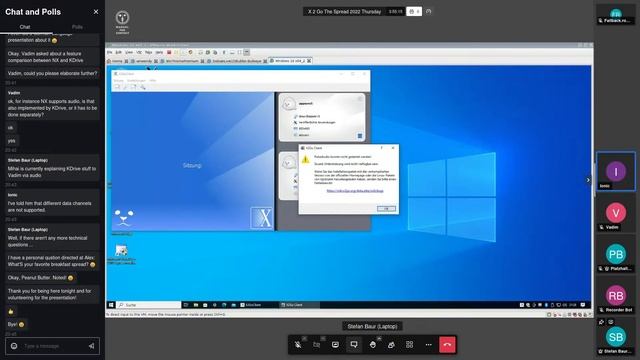Switch to the Polls tab
This screenshot has width=640, height=360.
[x=77, y=27]
